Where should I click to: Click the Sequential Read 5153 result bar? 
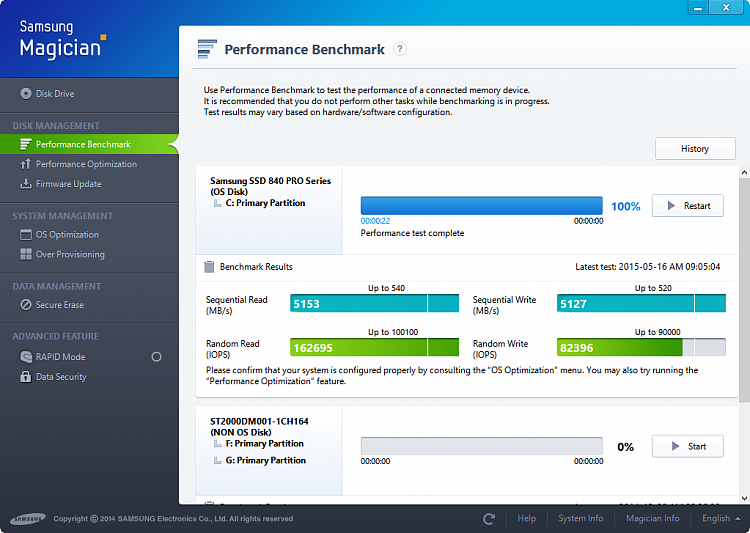coord(374,303)
